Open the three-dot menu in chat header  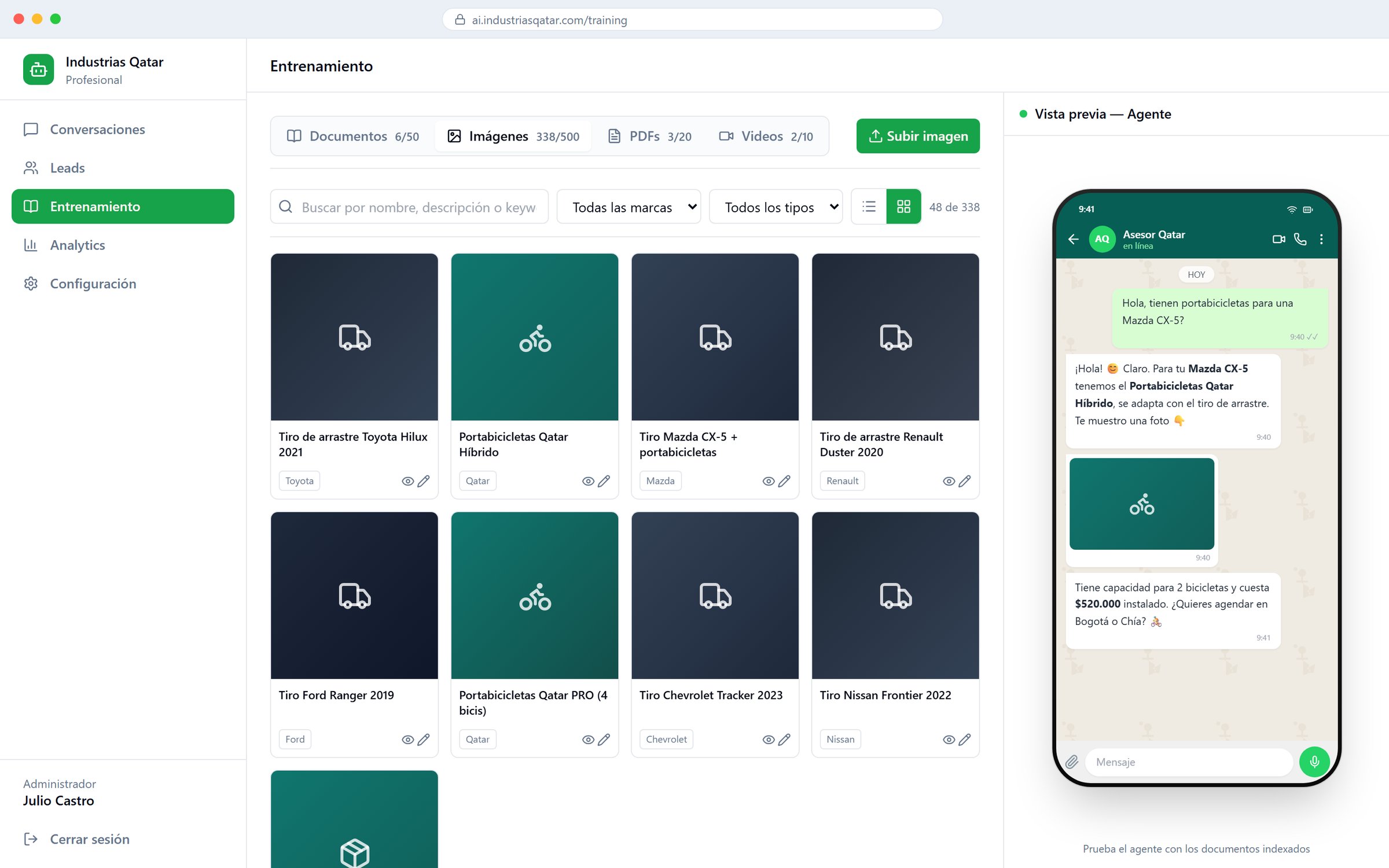pyautogui.click(x=1321, y=239)
